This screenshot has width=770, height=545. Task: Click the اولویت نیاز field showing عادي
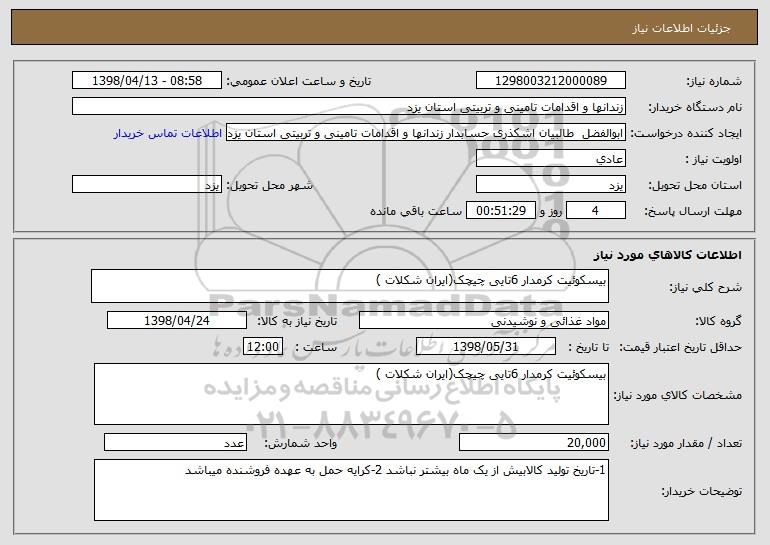pos(550,159)
